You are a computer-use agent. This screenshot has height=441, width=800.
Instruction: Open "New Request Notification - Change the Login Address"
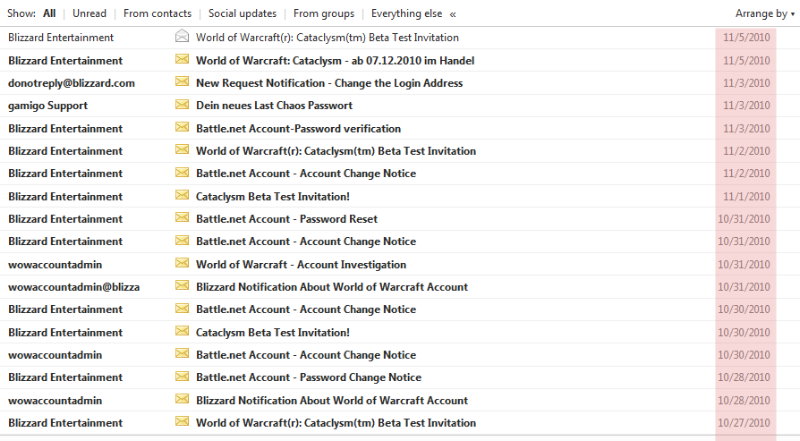(329, 83)
